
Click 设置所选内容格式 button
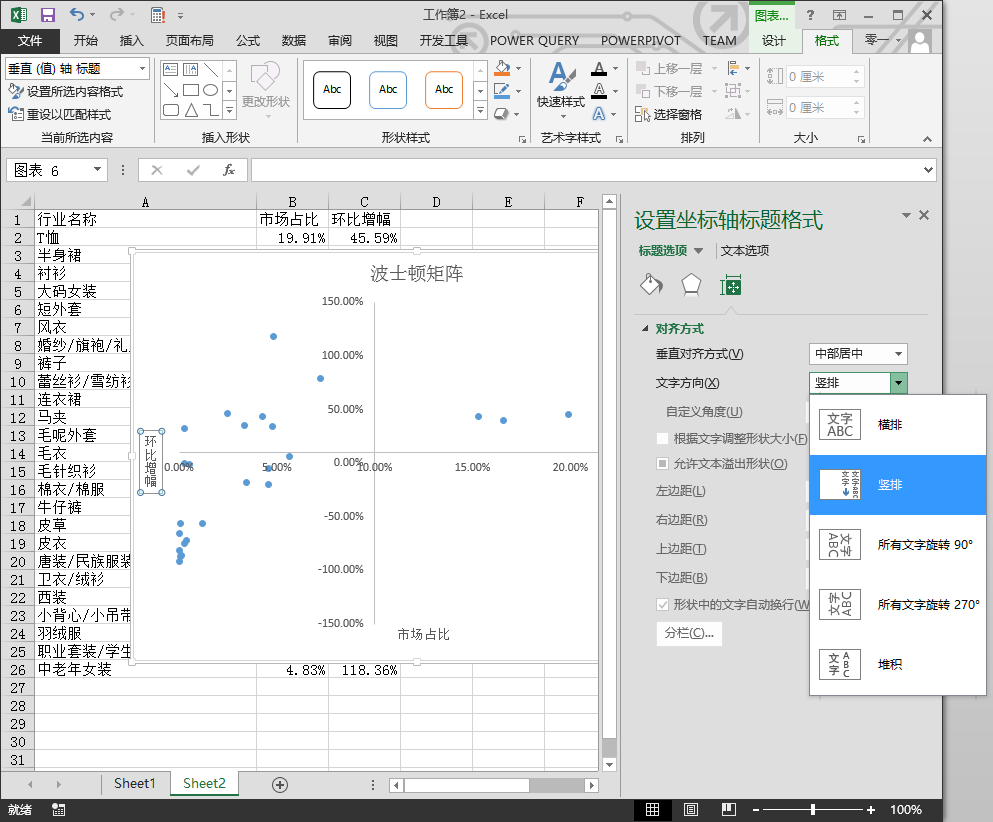tap(66, 91)
